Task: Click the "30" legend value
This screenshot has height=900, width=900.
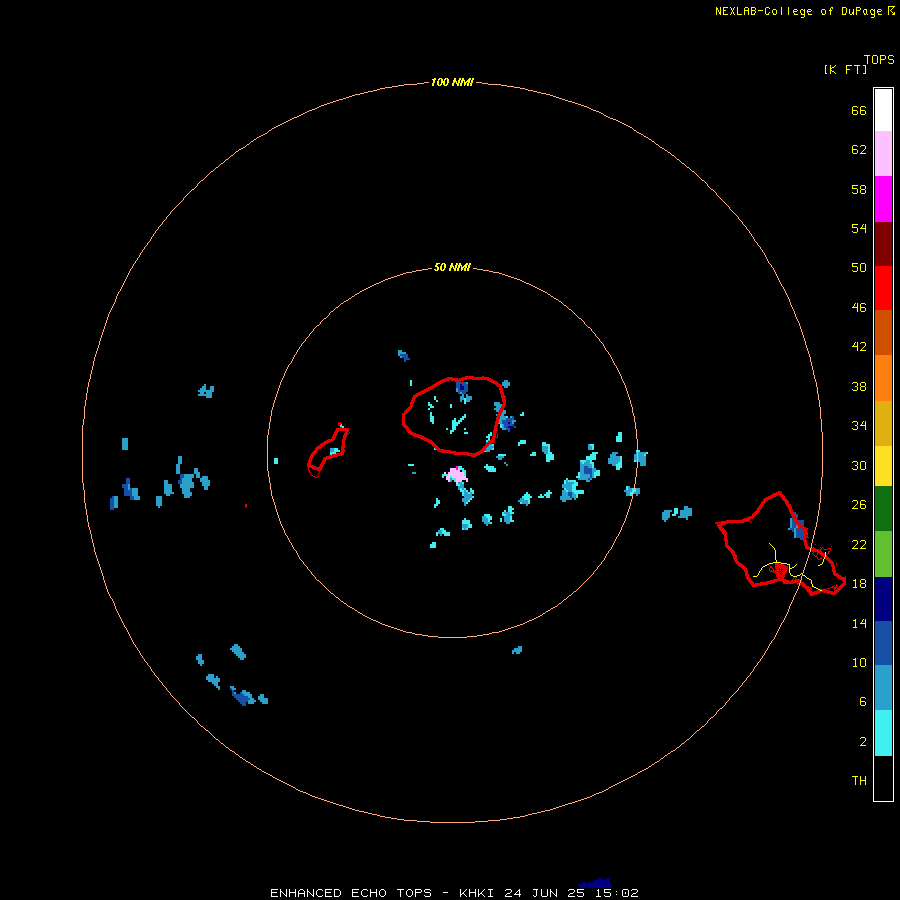Action: click(859, 465)
